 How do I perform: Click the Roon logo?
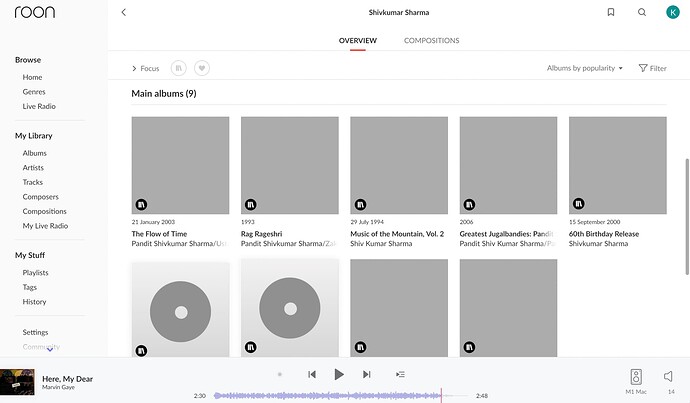(35, 12)
